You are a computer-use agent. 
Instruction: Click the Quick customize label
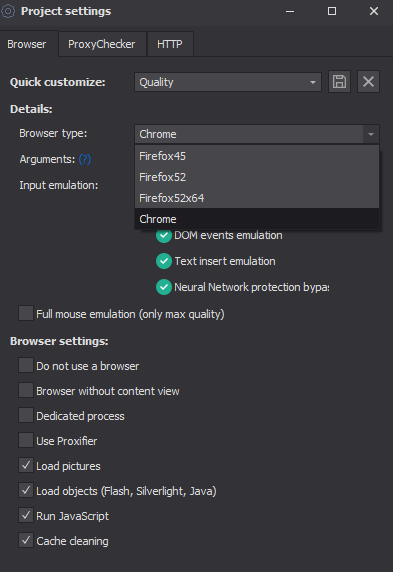[58, 82]
